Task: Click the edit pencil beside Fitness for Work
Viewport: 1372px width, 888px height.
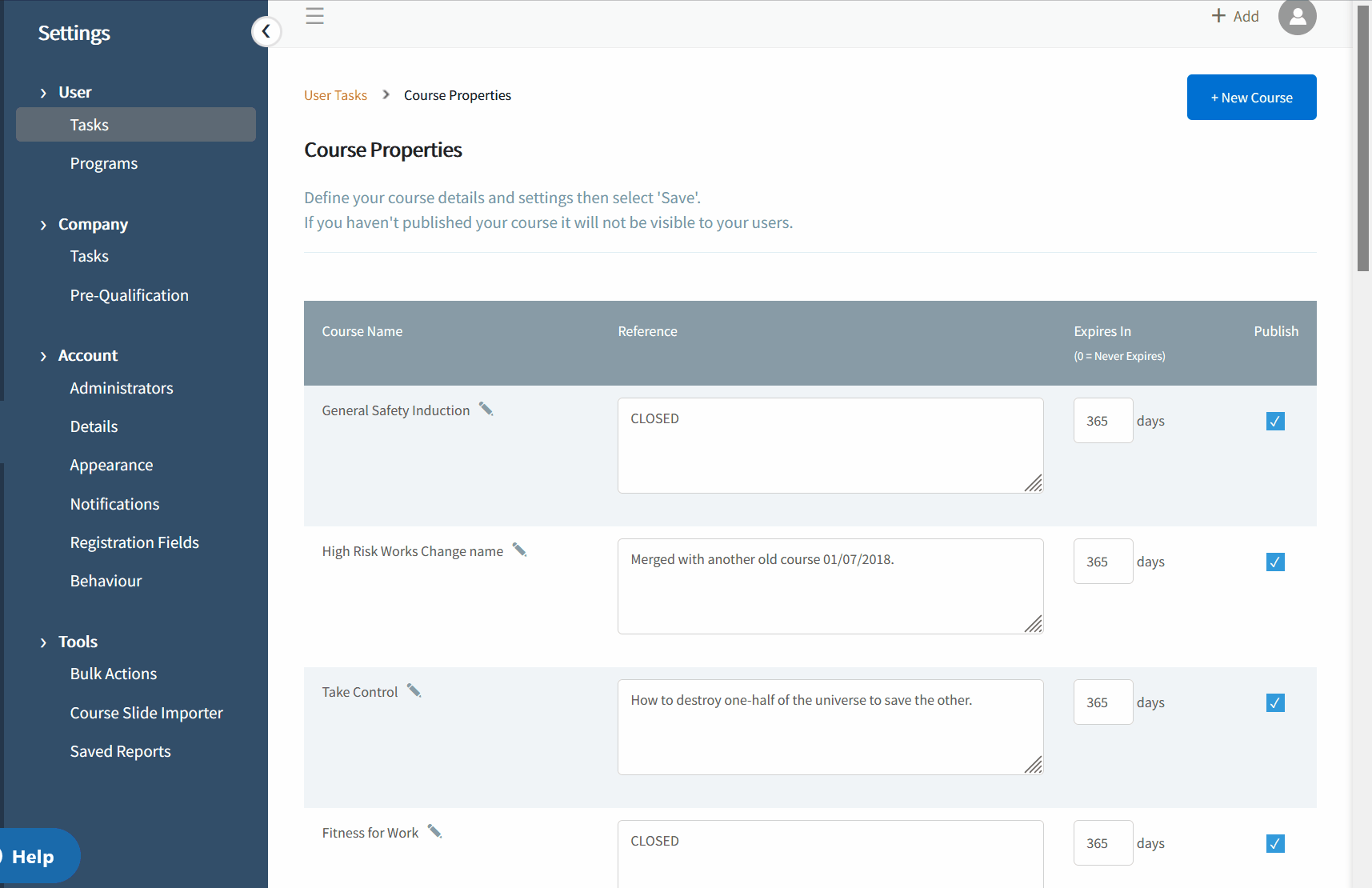Action: [434, 832]
